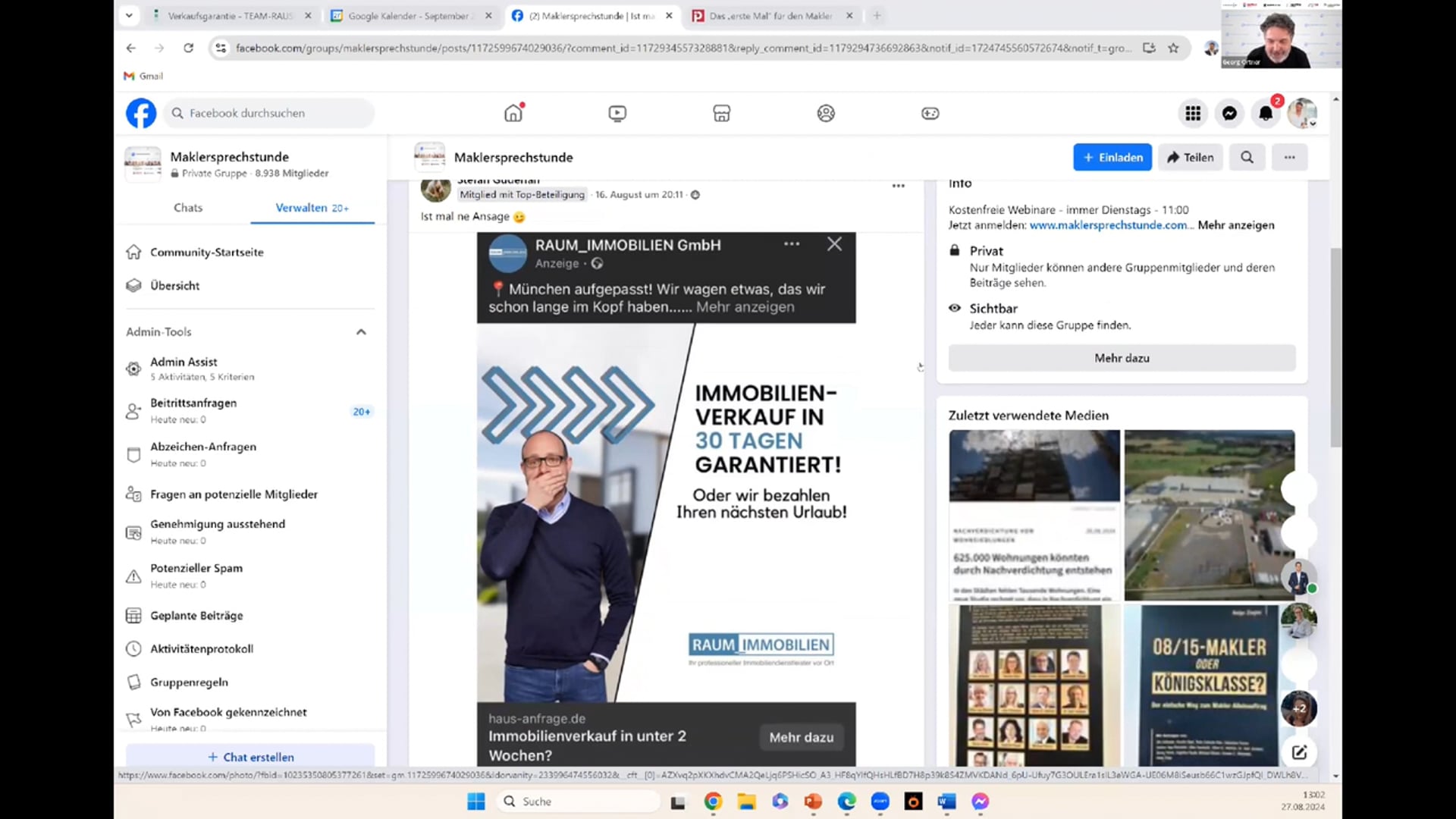Open Von Facebook gekennzeichnet
The image size is (1456, 819).
click(250, 717)
